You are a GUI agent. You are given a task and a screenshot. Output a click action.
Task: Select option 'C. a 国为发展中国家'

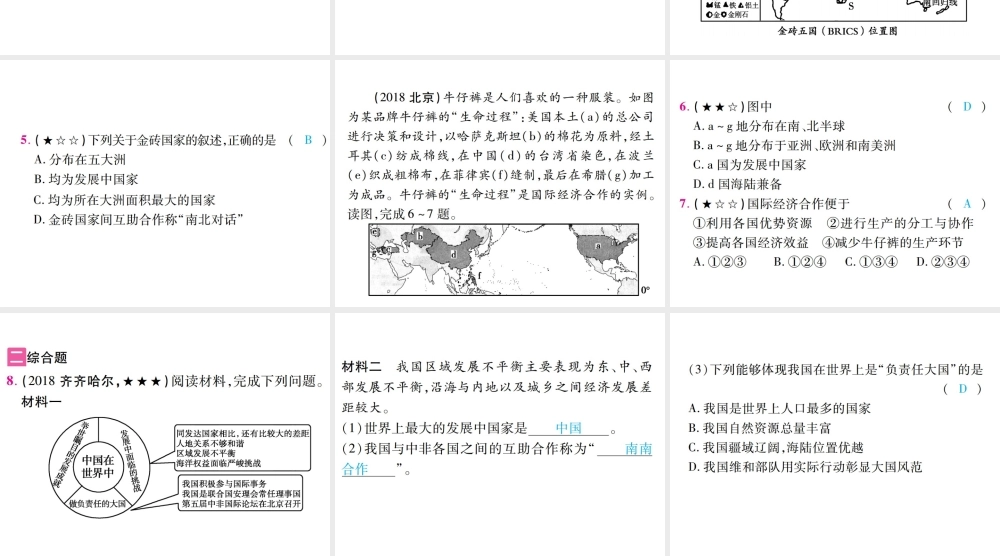750,165
